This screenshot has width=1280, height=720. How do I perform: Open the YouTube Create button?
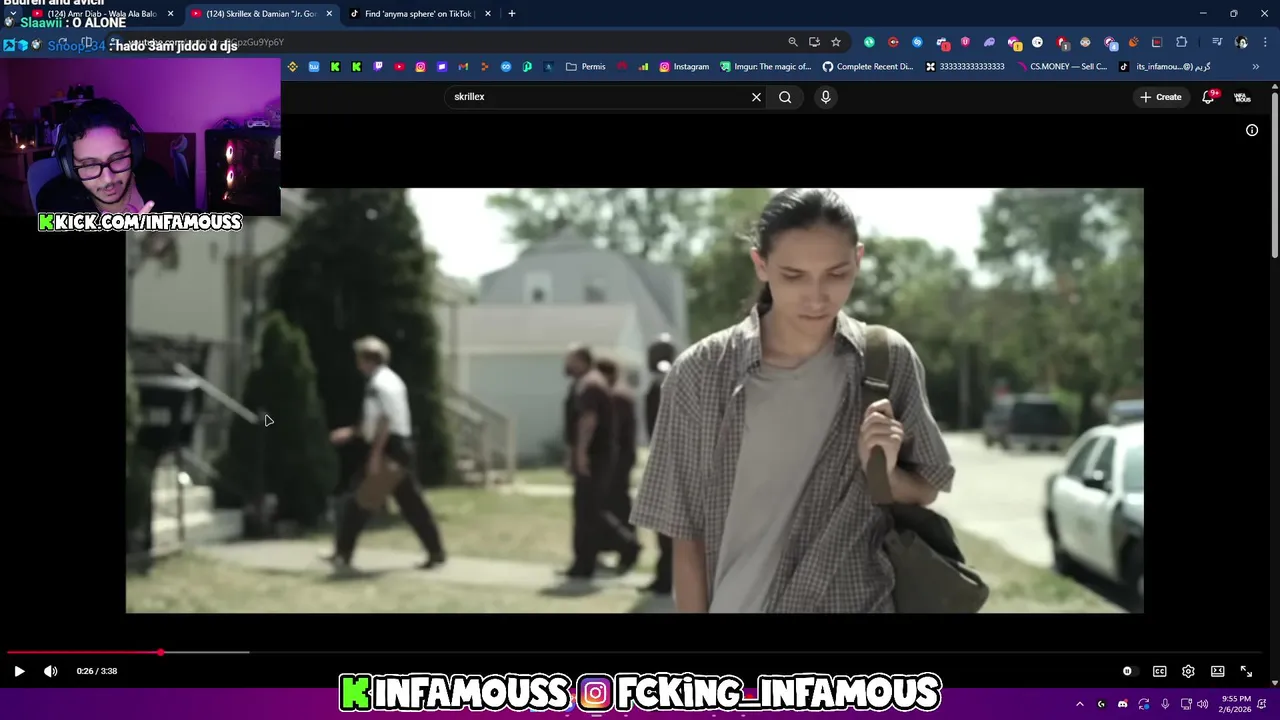(x=1161, y=97)
